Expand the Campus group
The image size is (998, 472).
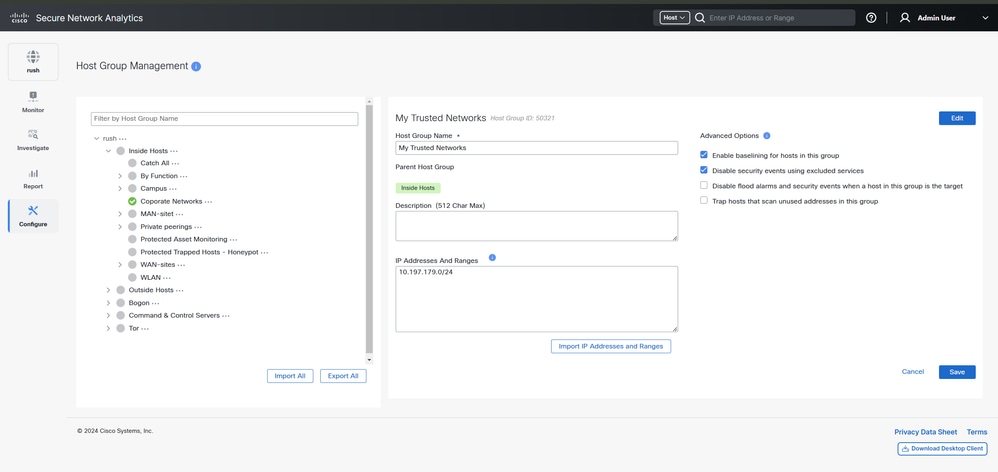(120, 188)
